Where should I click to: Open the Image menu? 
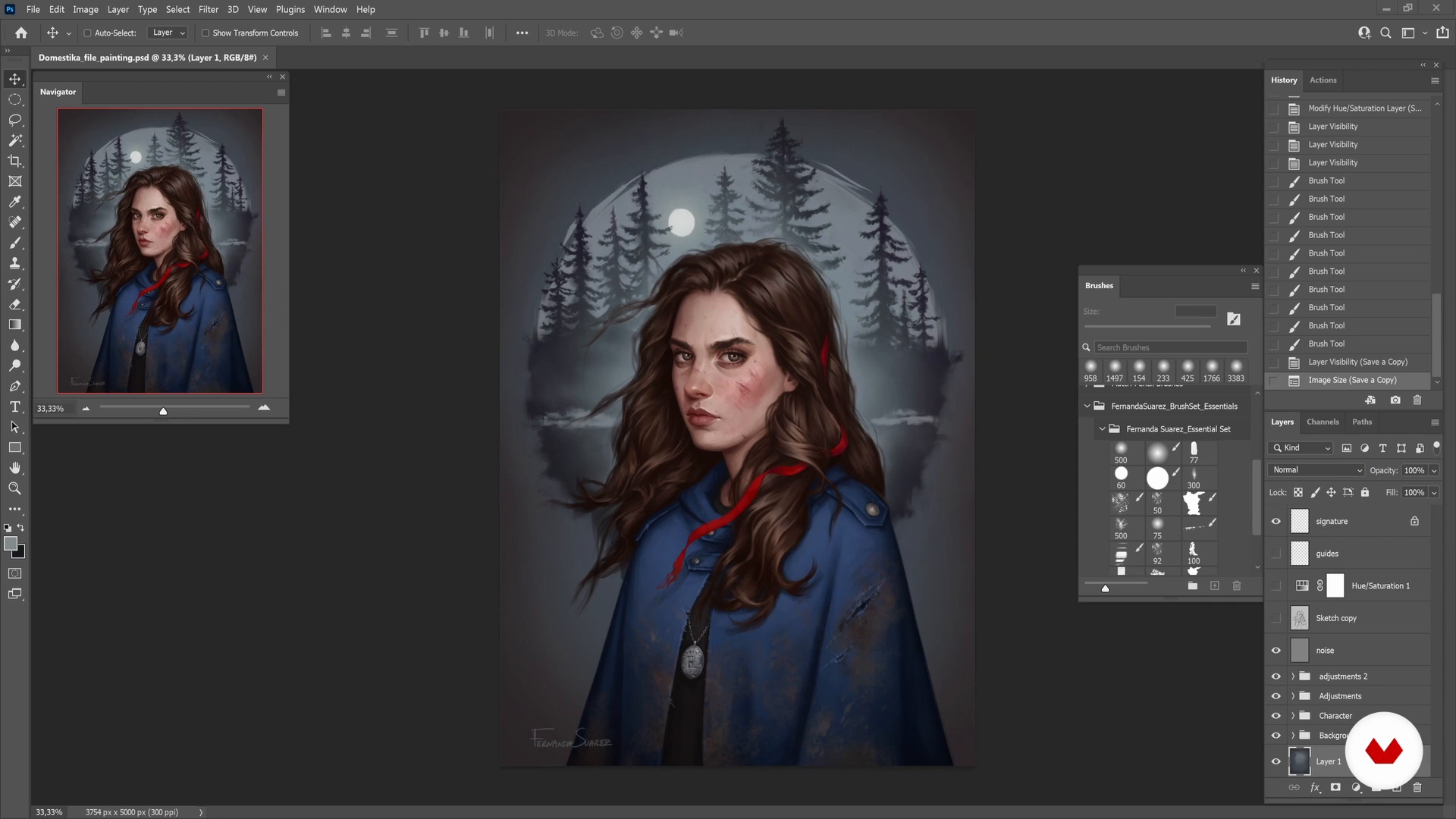coord(86,10)
